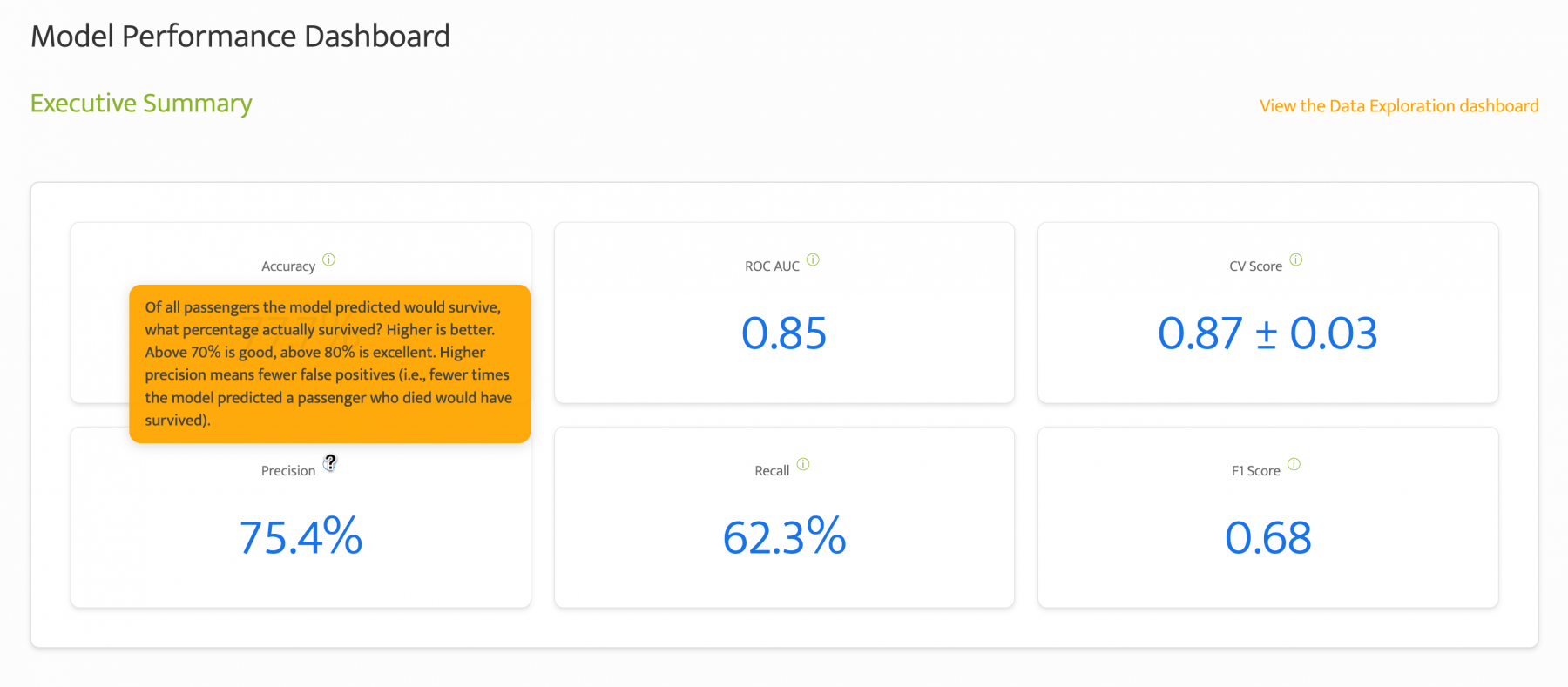The height and width of the screenshot is (687, 1568).
Task: Select the 0.87 ± 0.03 CV Score value
Action: (x=1267, y=333)
